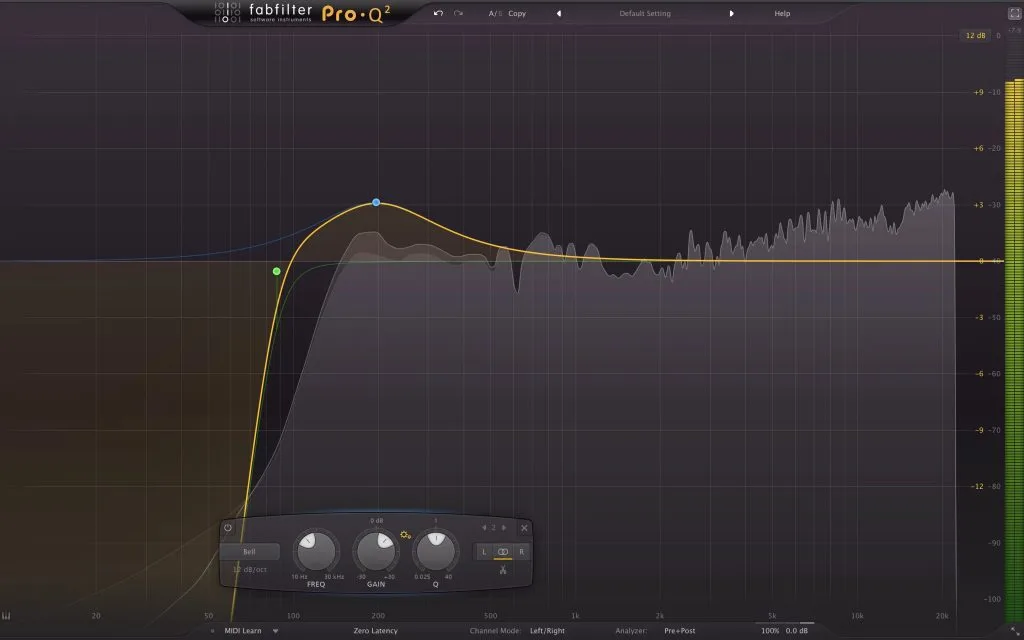Open the 12 dB/oct slope dropdown
1024x640 pixels.
[251, 569]
